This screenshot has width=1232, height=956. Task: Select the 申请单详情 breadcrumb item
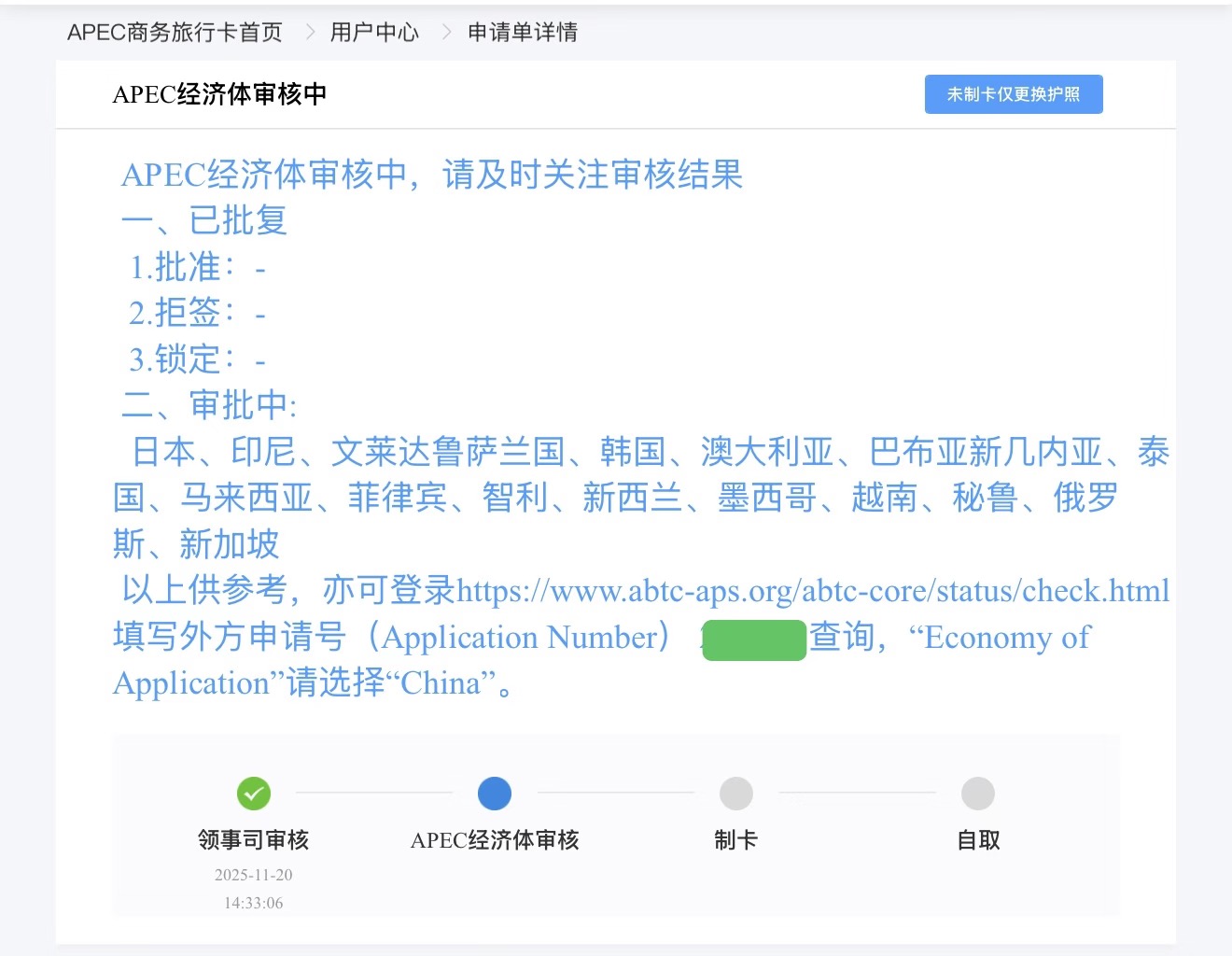click(522, 33)
